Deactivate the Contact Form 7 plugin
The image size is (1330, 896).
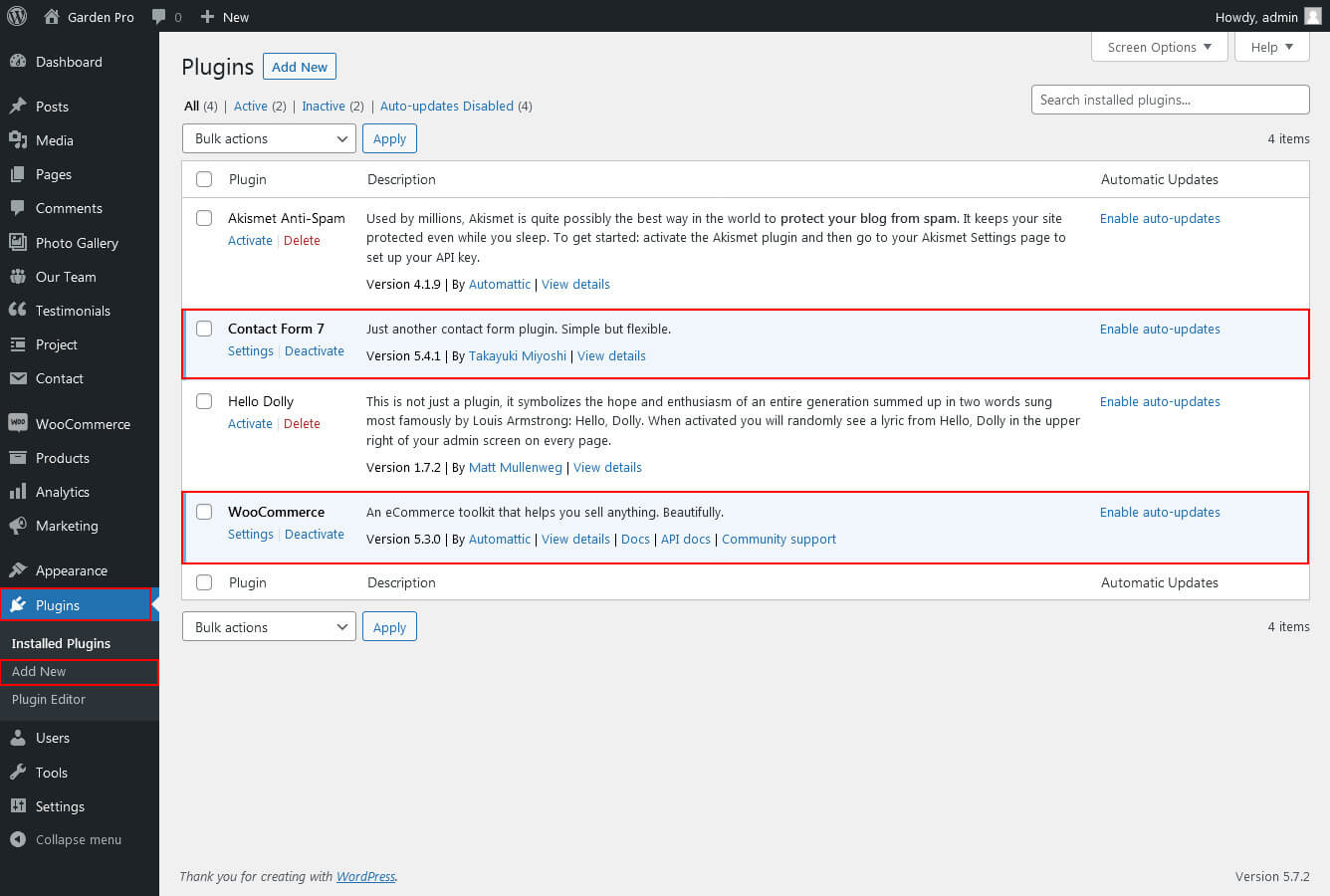coord(315,350)
